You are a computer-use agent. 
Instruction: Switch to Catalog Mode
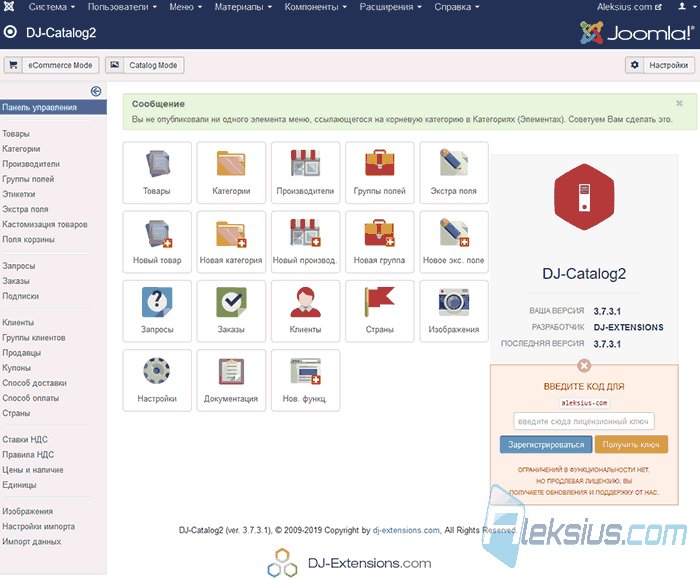[x=145, y=65]
